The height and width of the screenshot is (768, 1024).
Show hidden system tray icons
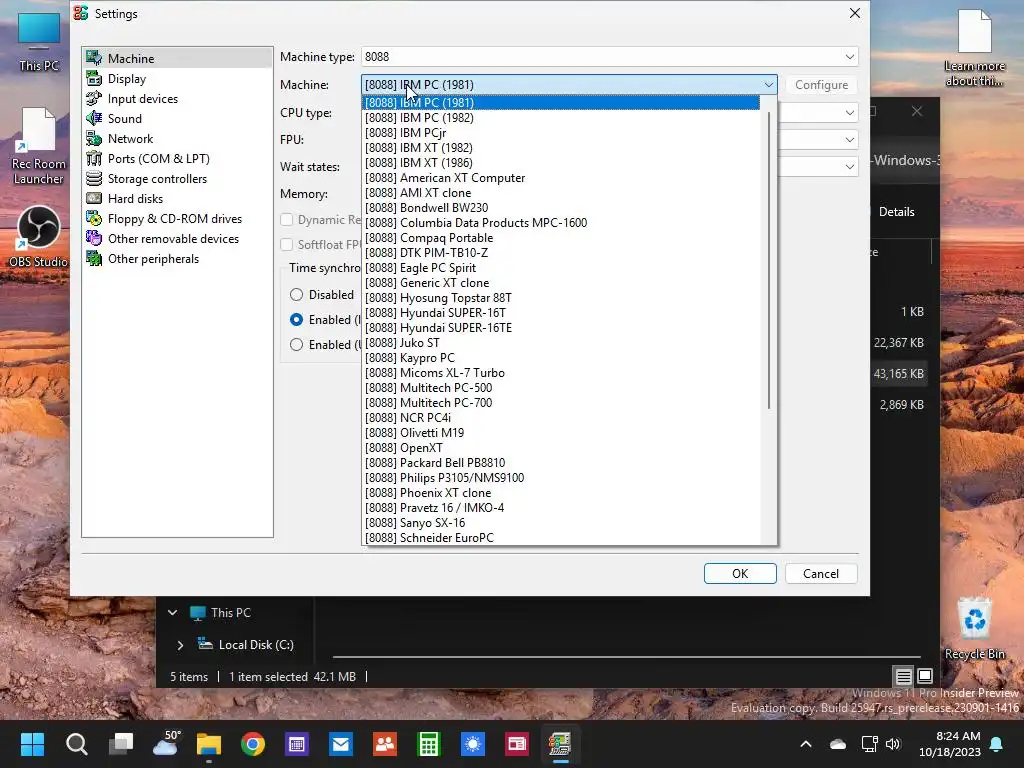pos(806,744)
